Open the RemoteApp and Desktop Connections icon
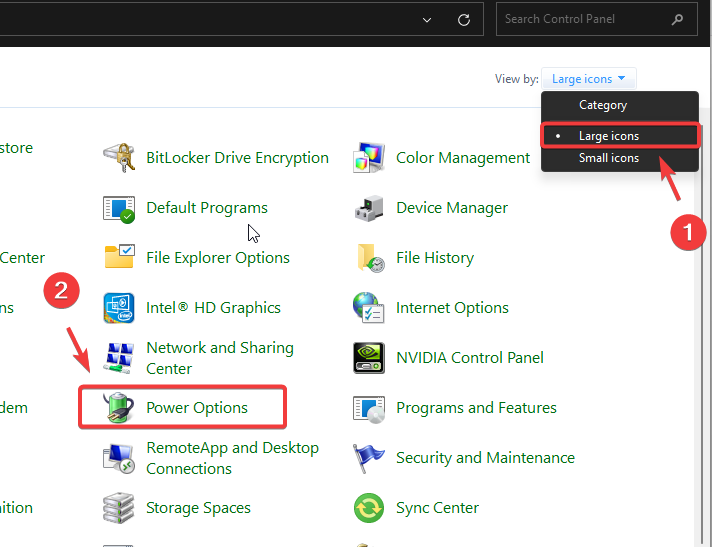This screenshot has height=547, width=712. point(119,458)
